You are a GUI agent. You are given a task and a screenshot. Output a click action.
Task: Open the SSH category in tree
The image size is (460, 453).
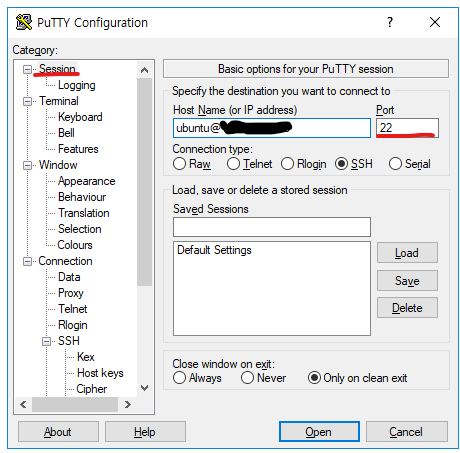[69, 341]
